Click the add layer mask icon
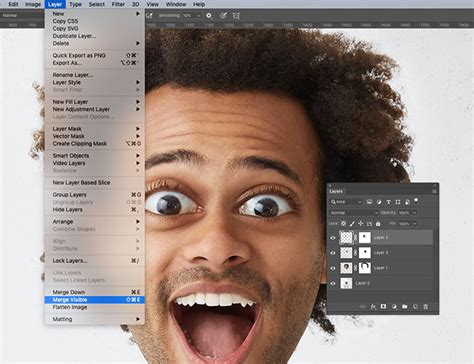Viewport: 474px width, 364px height. coord(383,306)
